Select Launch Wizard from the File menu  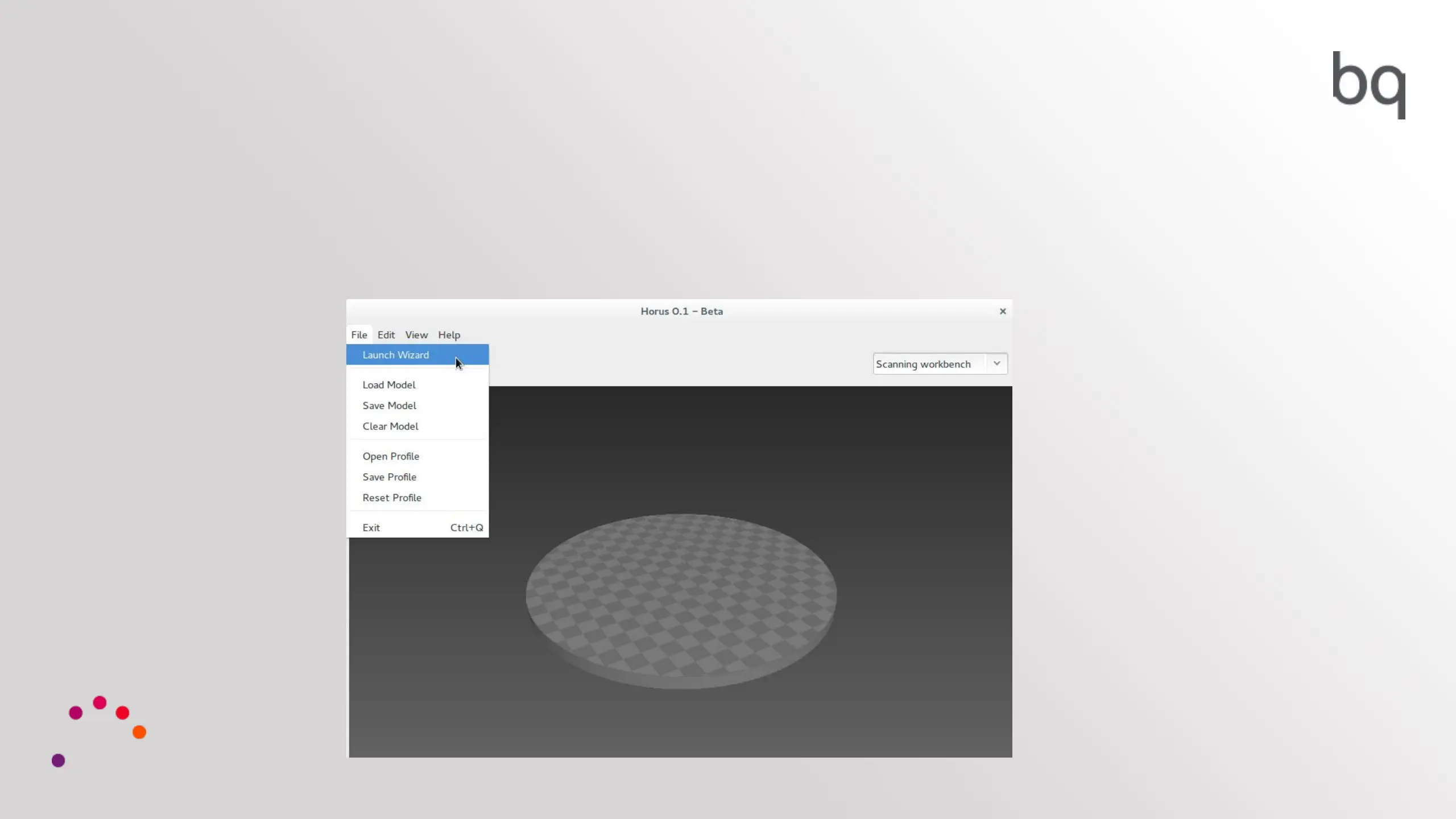tap(396, 355)
